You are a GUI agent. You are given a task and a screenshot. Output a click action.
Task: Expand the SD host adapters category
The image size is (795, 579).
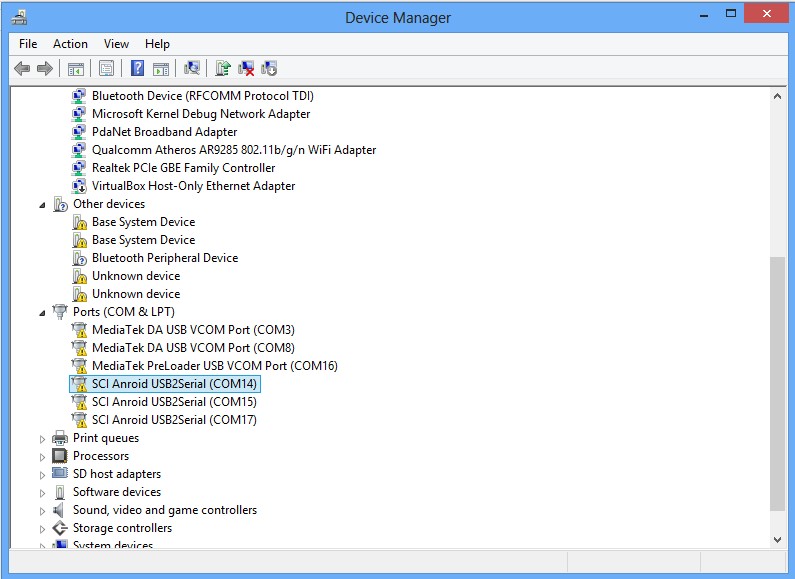pyautogui.click(x=42, y=475)
